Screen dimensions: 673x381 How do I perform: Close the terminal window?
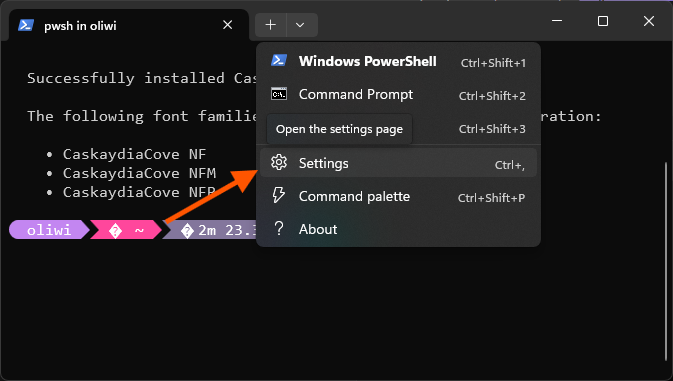(649, 21)
